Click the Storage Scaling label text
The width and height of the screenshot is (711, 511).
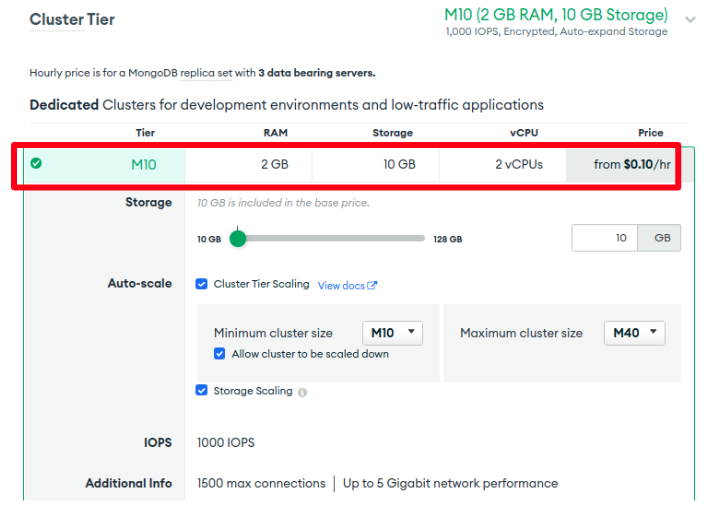(253, 391)
